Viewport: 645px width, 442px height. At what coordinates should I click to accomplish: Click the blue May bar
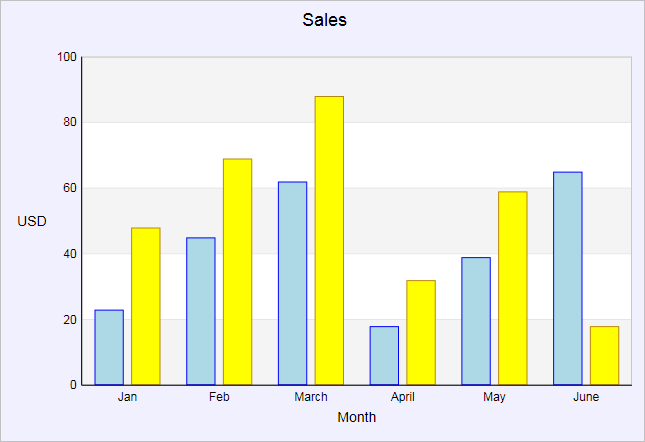[x=476, y=321]
